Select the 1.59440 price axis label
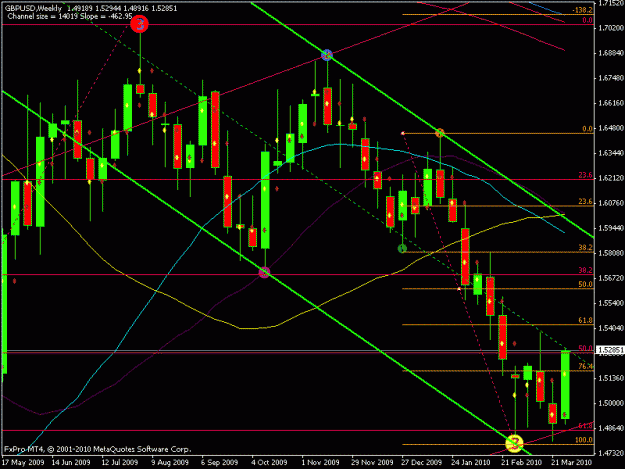 611,228
